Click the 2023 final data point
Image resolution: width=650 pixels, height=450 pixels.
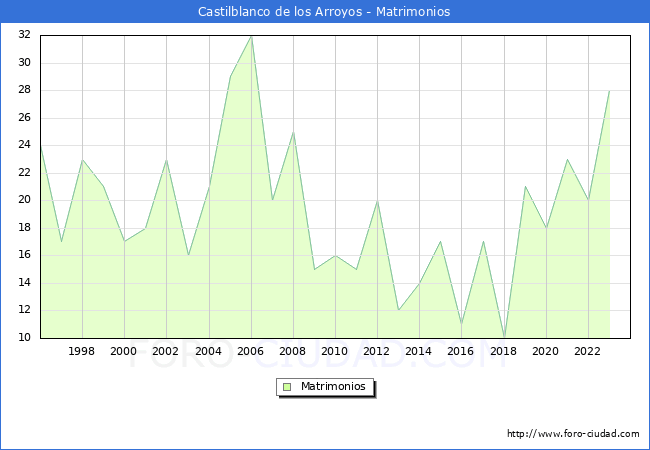click(x=609, y=90)
